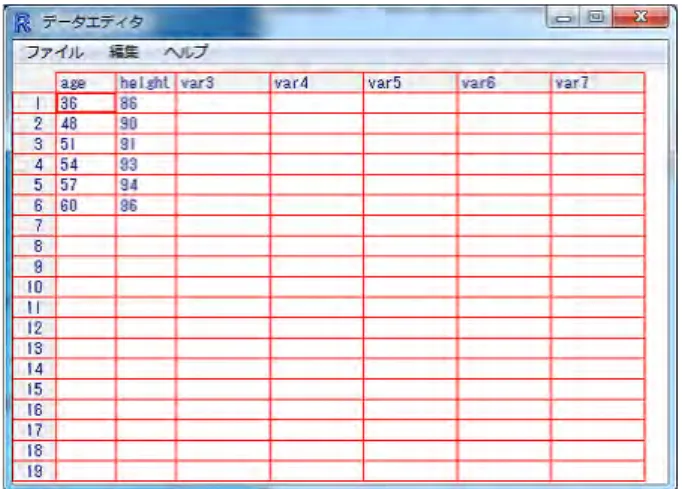Open the ヘルプ menu
The width and height of the screenshot is (682, 489).
click(186, 52)
